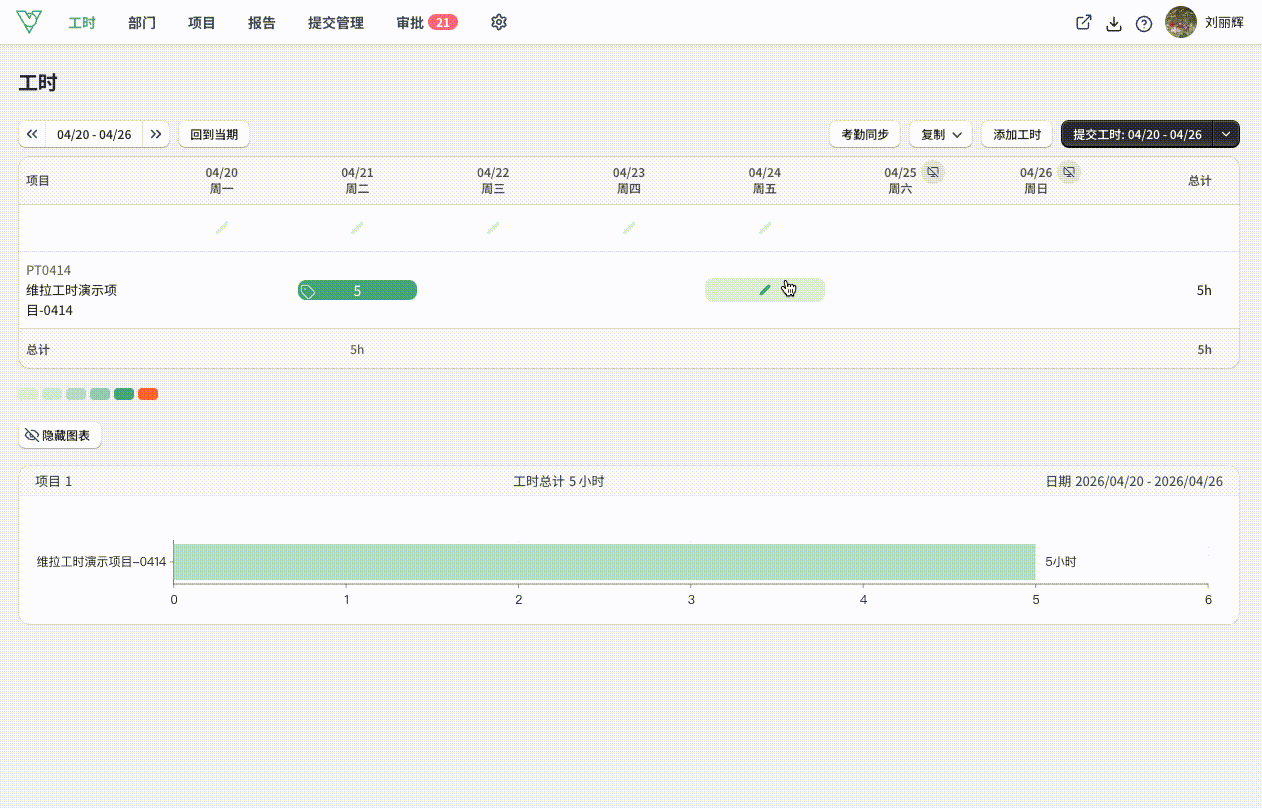Image resolution: width=1262 pixels, height=808 pixels.
Task: Open the 报告 tab
Action: [262, 22]
